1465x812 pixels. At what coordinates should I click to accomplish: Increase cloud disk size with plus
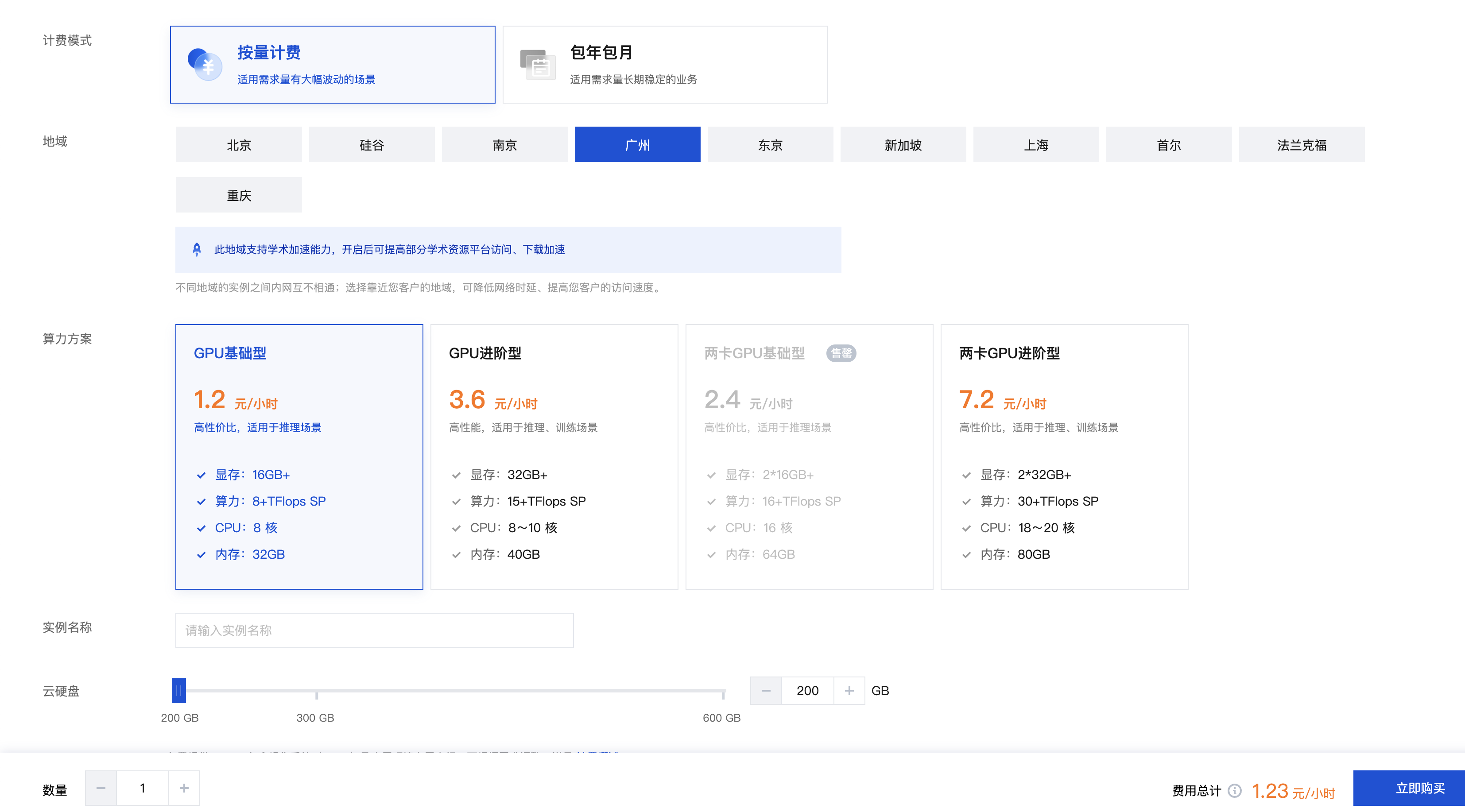pyautogui.click(x=849, y=690)
